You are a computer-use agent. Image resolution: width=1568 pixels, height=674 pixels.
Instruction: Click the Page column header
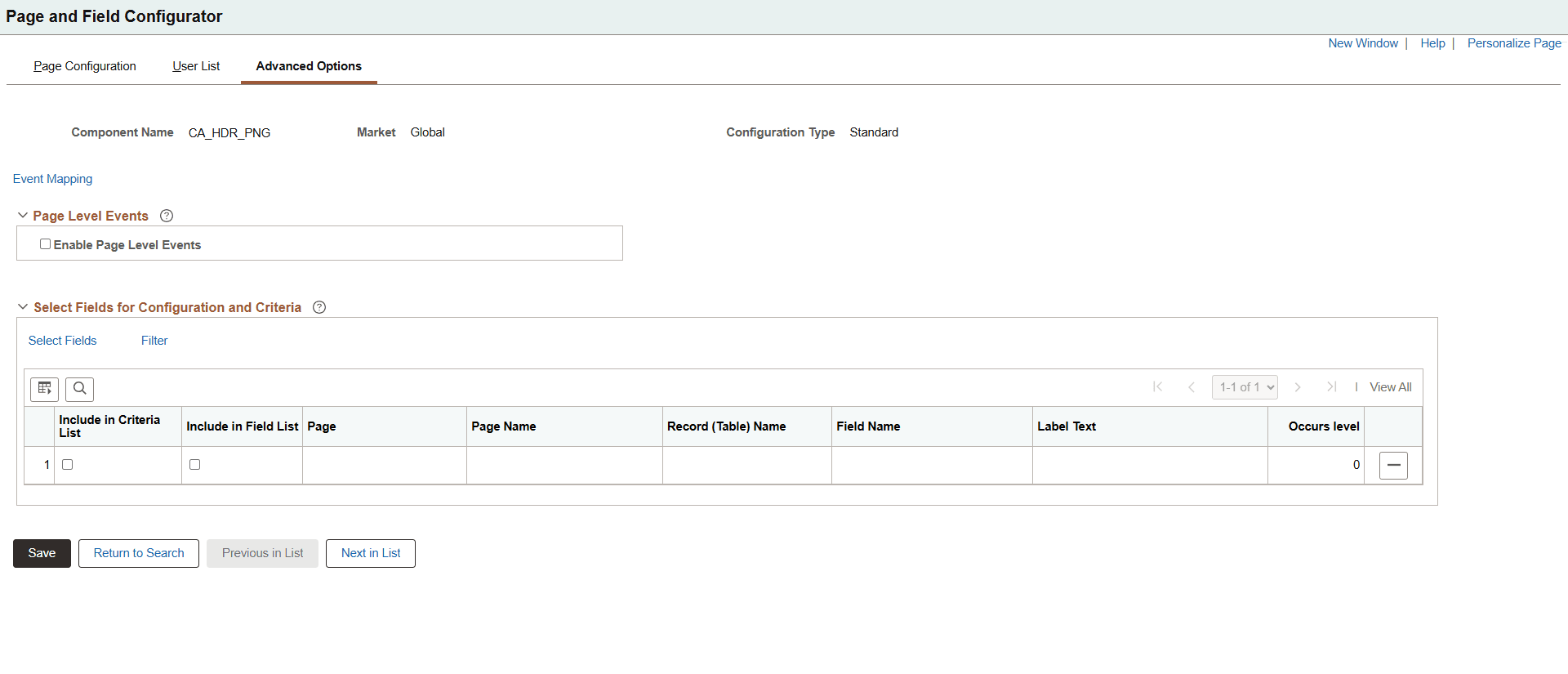pos(322,426)
